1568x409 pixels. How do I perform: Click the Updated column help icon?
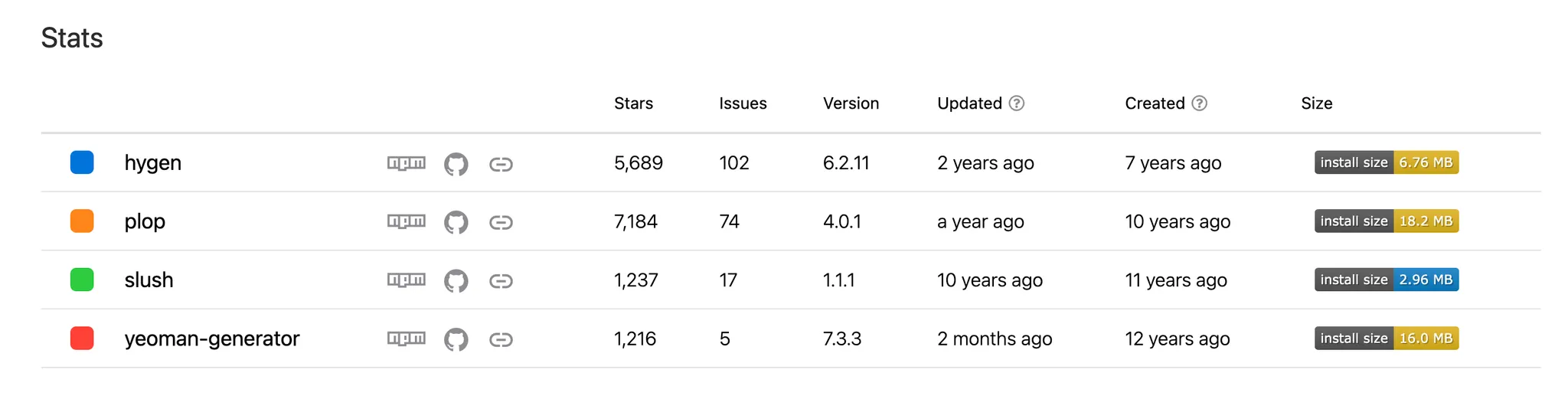[x=1016, y=103]
